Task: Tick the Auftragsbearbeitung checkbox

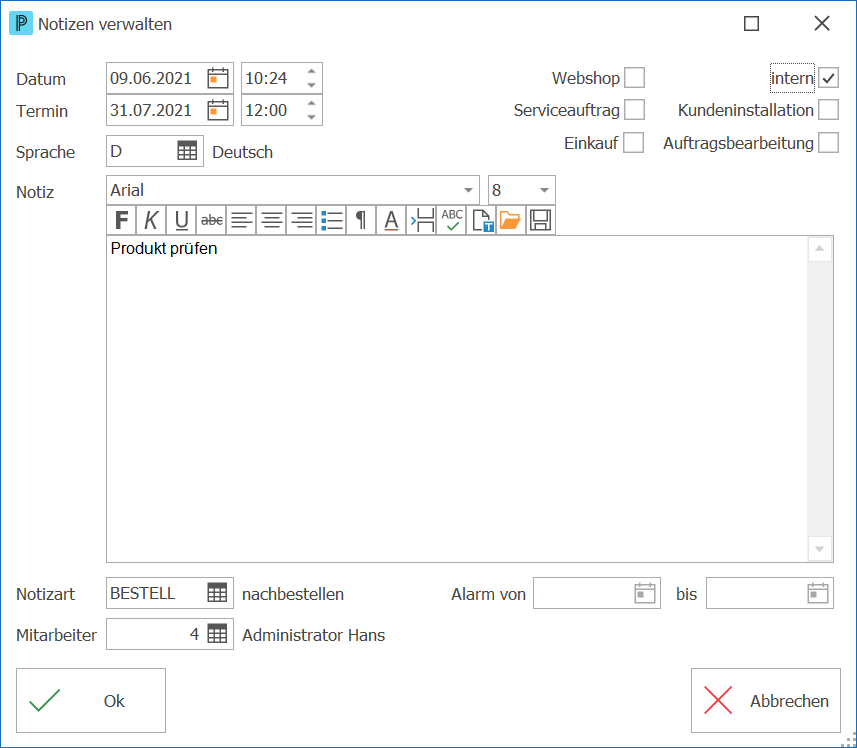Action: point(829,143)
